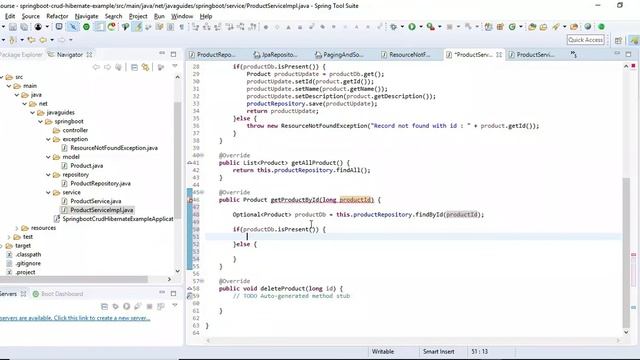Open the Open Perspective icon beside Quick Access
The image size is (640, 360).
pos(618,40)
